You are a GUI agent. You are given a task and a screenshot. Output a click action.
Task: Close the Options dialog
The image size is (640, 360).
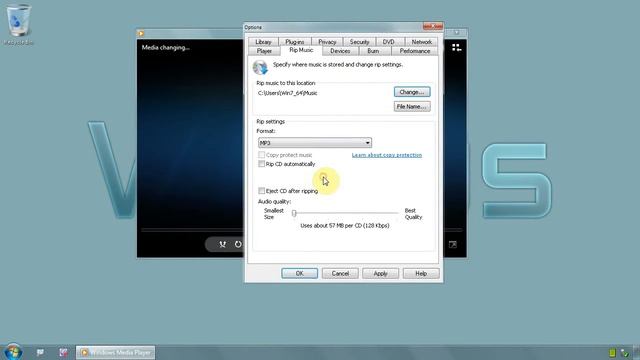[x=433, y=27]
